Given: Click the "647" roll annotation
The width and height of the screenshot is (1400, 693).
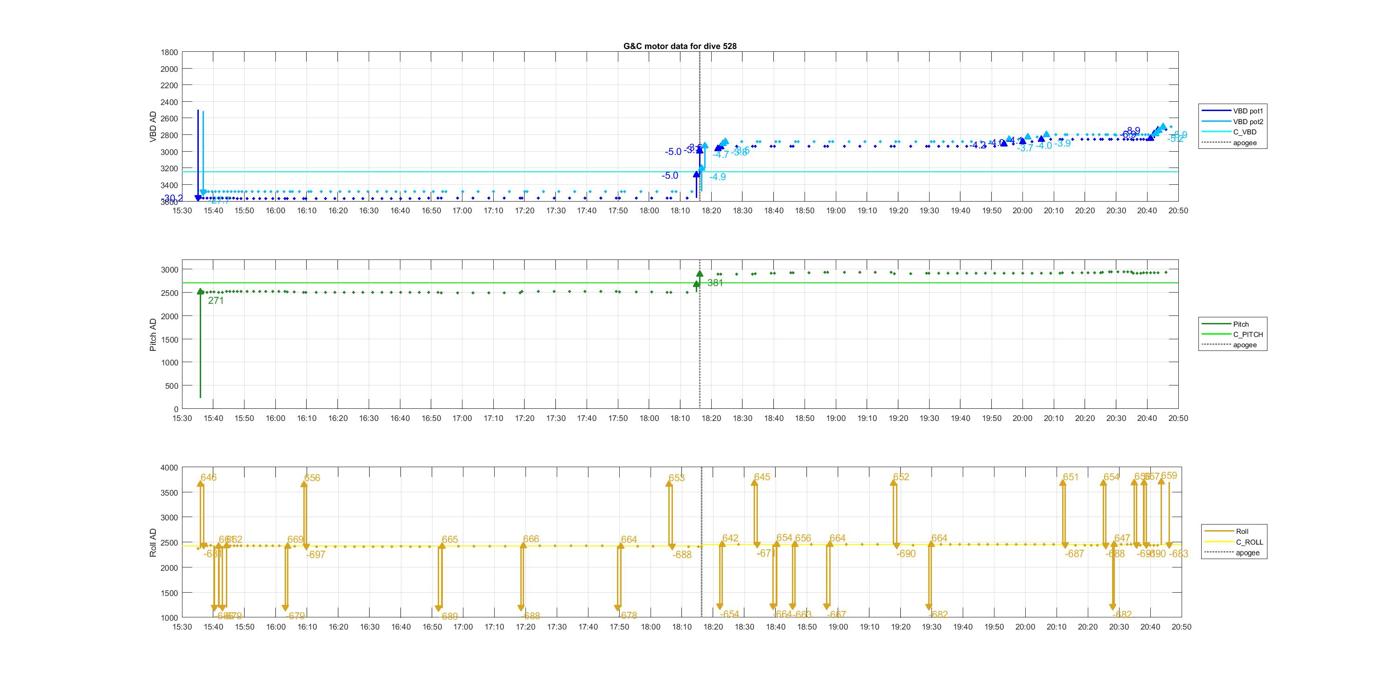Looking at the screenshot, I should (1122, 538).
